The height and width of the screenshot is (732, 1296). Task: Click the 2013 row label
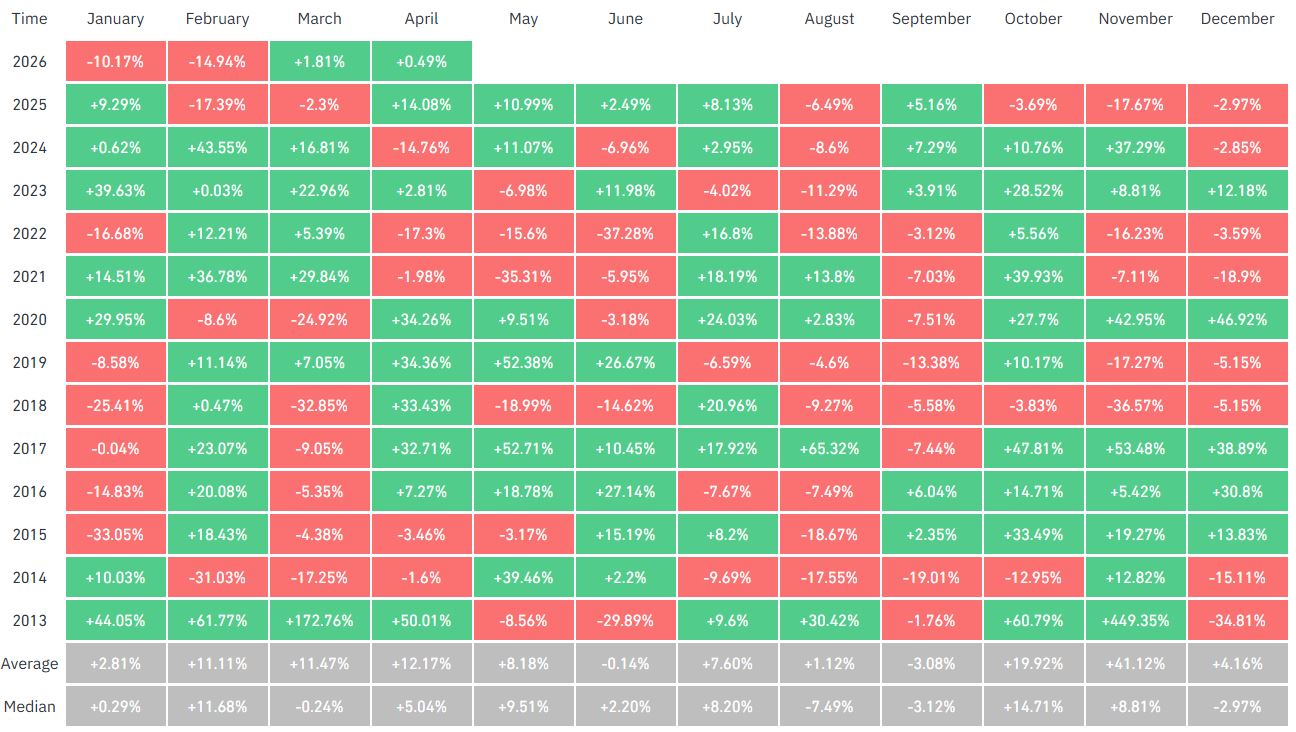point(30,620)
